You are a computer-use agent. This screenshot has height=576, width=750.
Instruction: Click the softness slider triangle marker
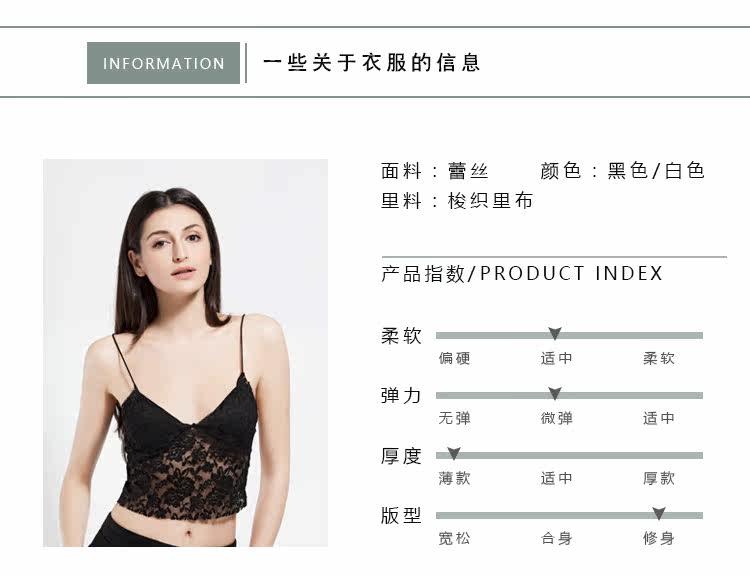tap(554, 333)
